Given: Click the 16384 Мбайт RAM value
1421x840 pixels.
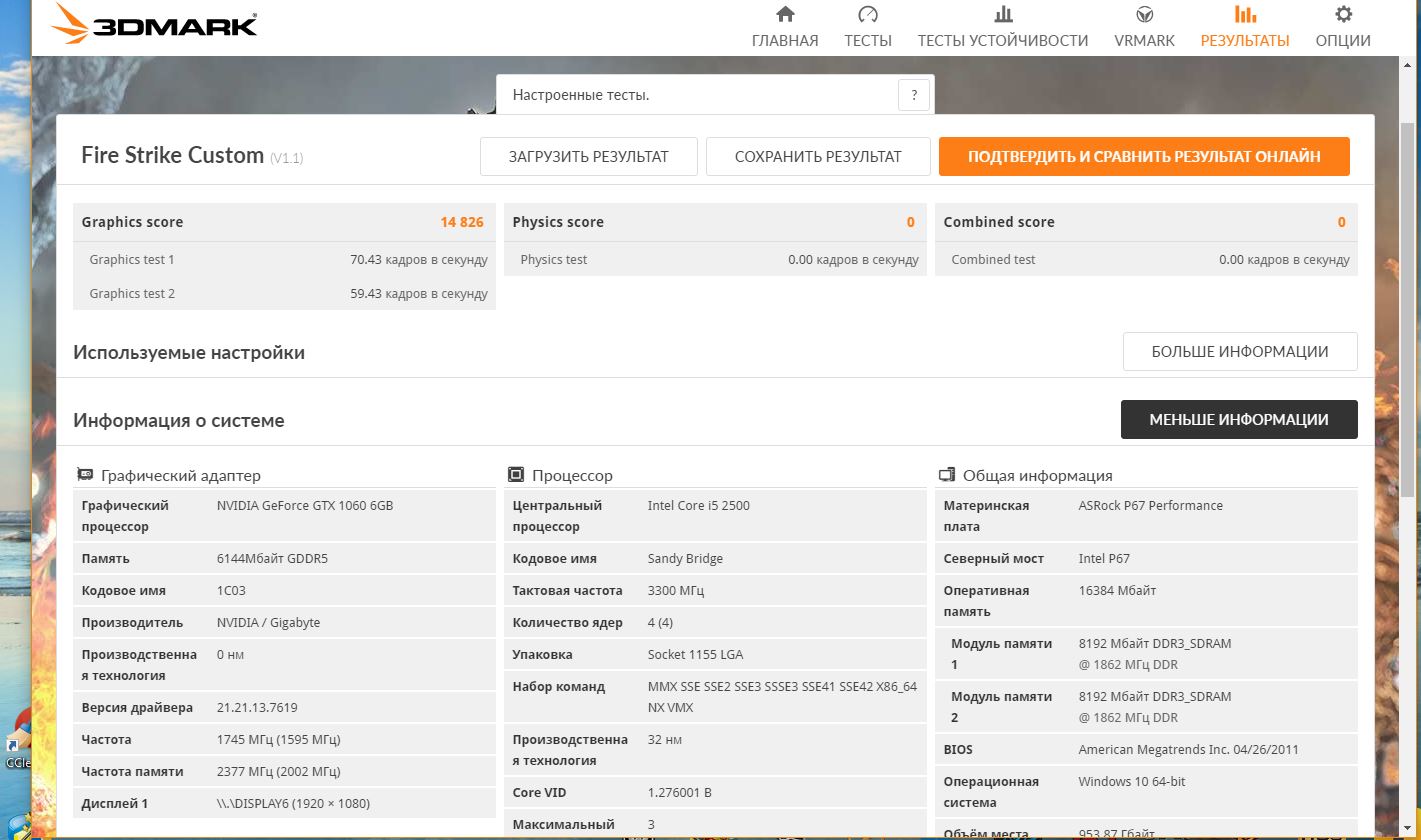Looking at the screenshot, I should 1117,590.
